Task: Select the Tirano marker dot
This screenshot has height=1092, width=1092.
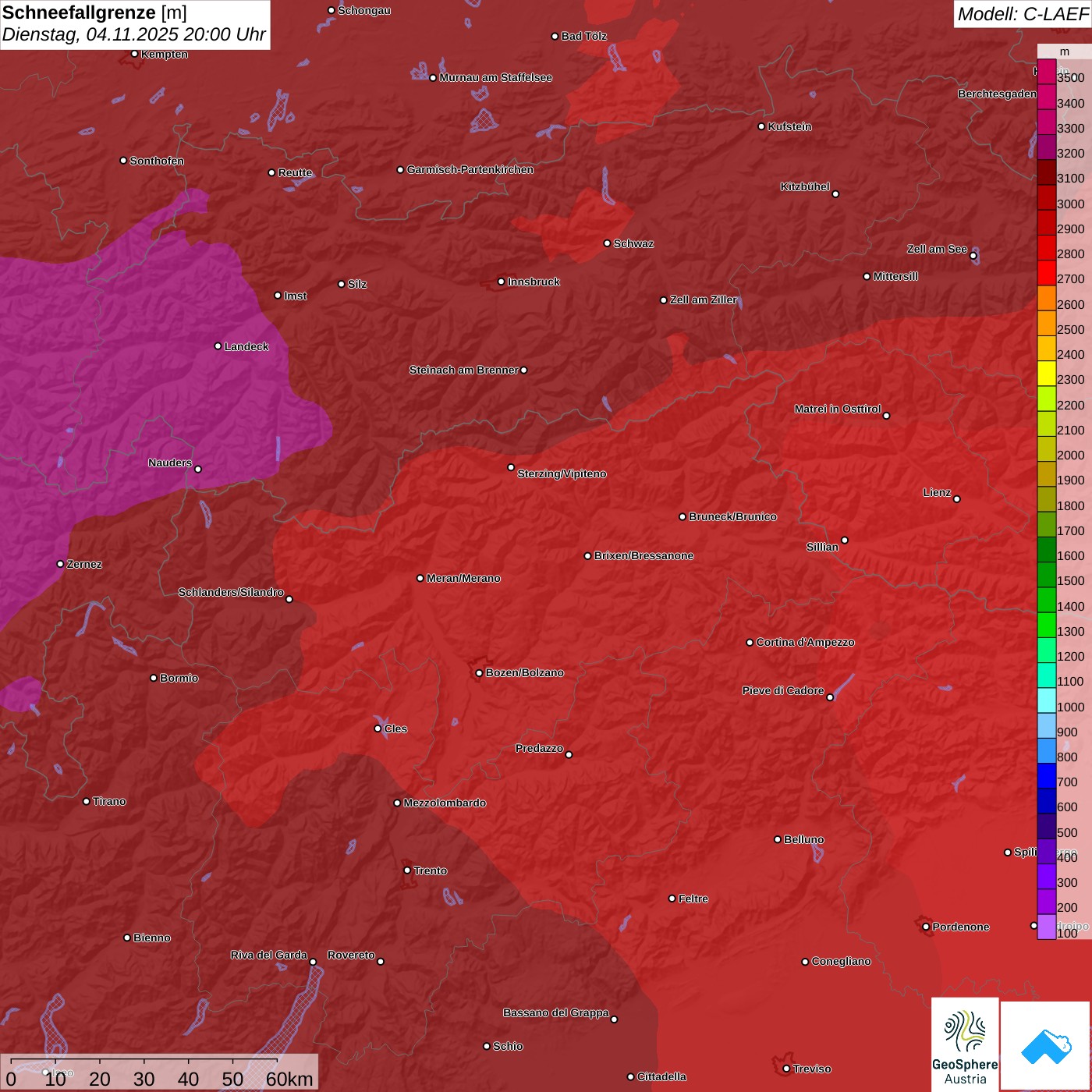Action: [x=87, y=801]
